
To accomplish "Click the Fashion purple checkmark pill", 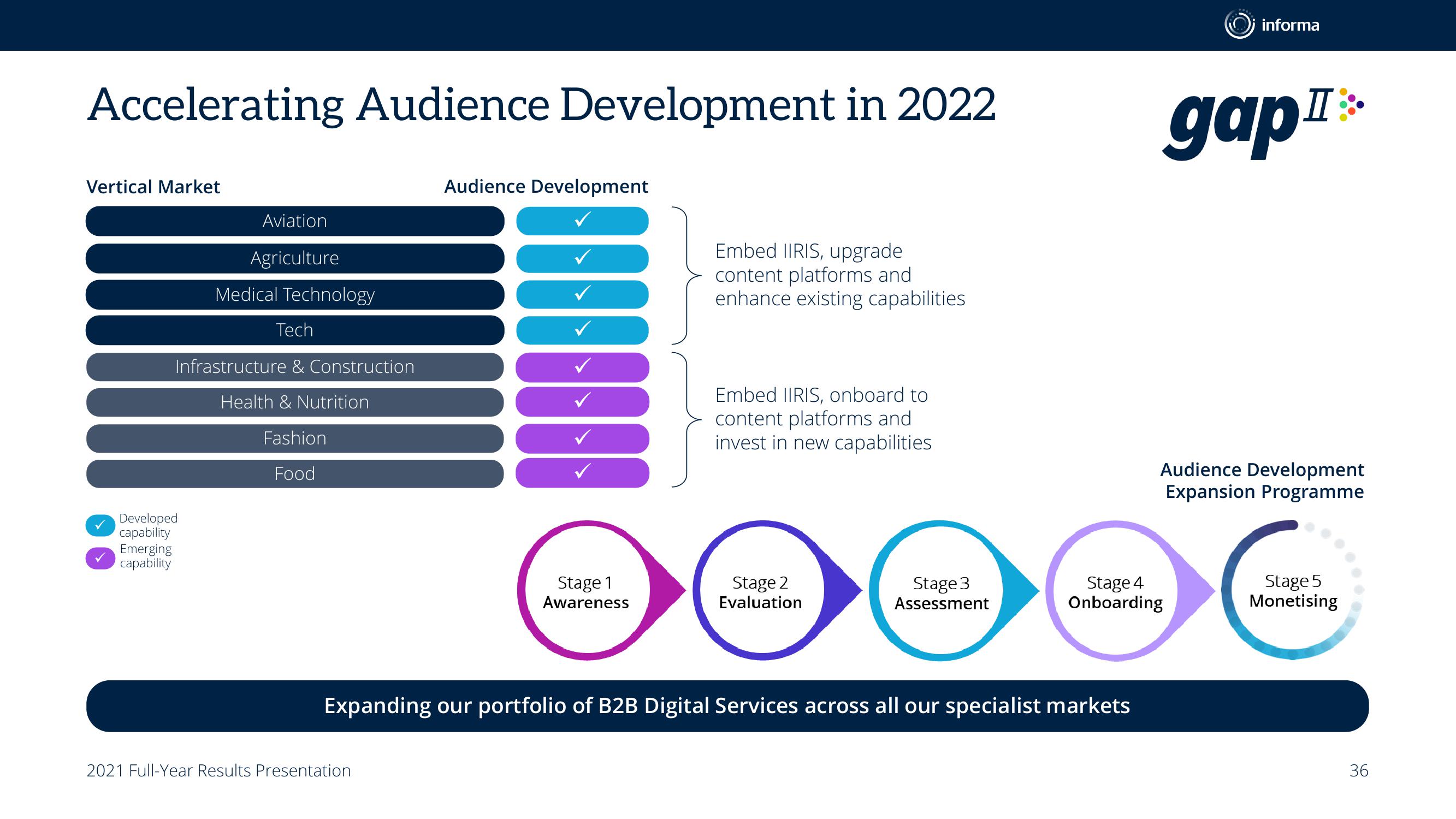I will tap(582, 438).
